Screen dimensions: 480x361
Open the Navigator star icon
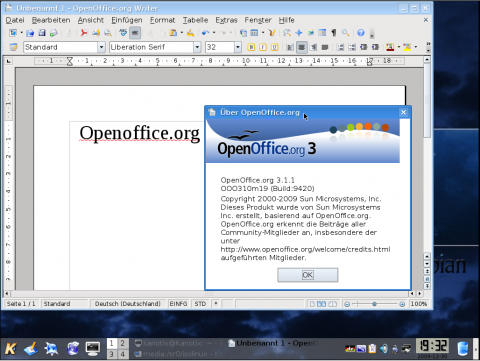tap(299, 33)
